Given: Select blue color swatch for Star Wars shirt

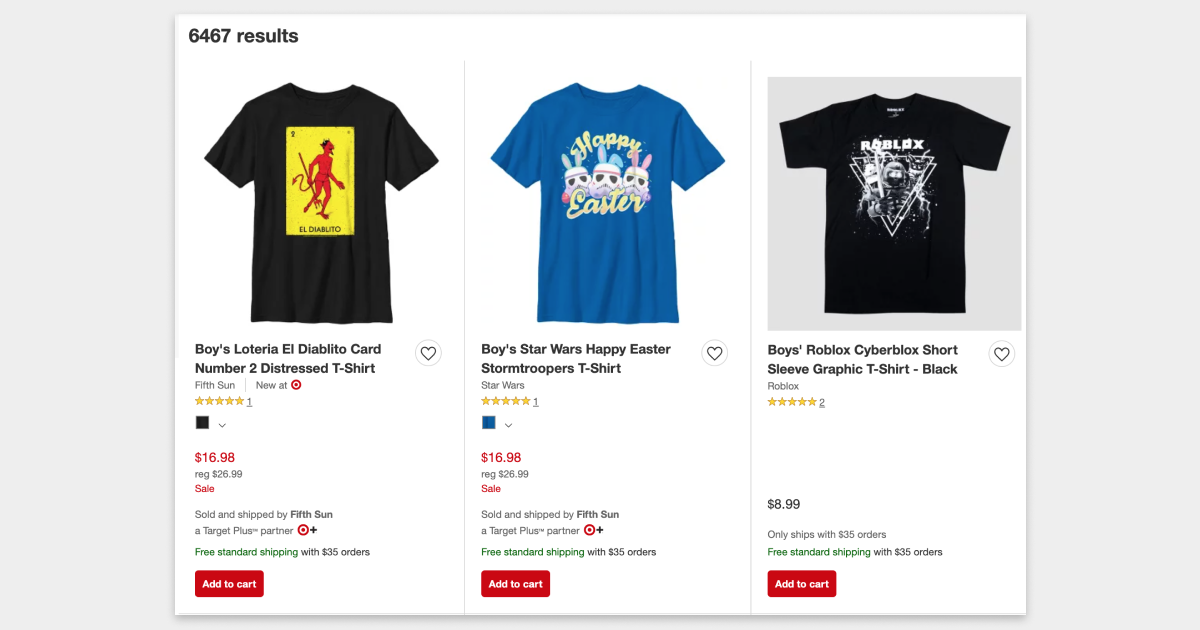Looking at the screenshot, I should pyautogui.click(x=489, y=423).
